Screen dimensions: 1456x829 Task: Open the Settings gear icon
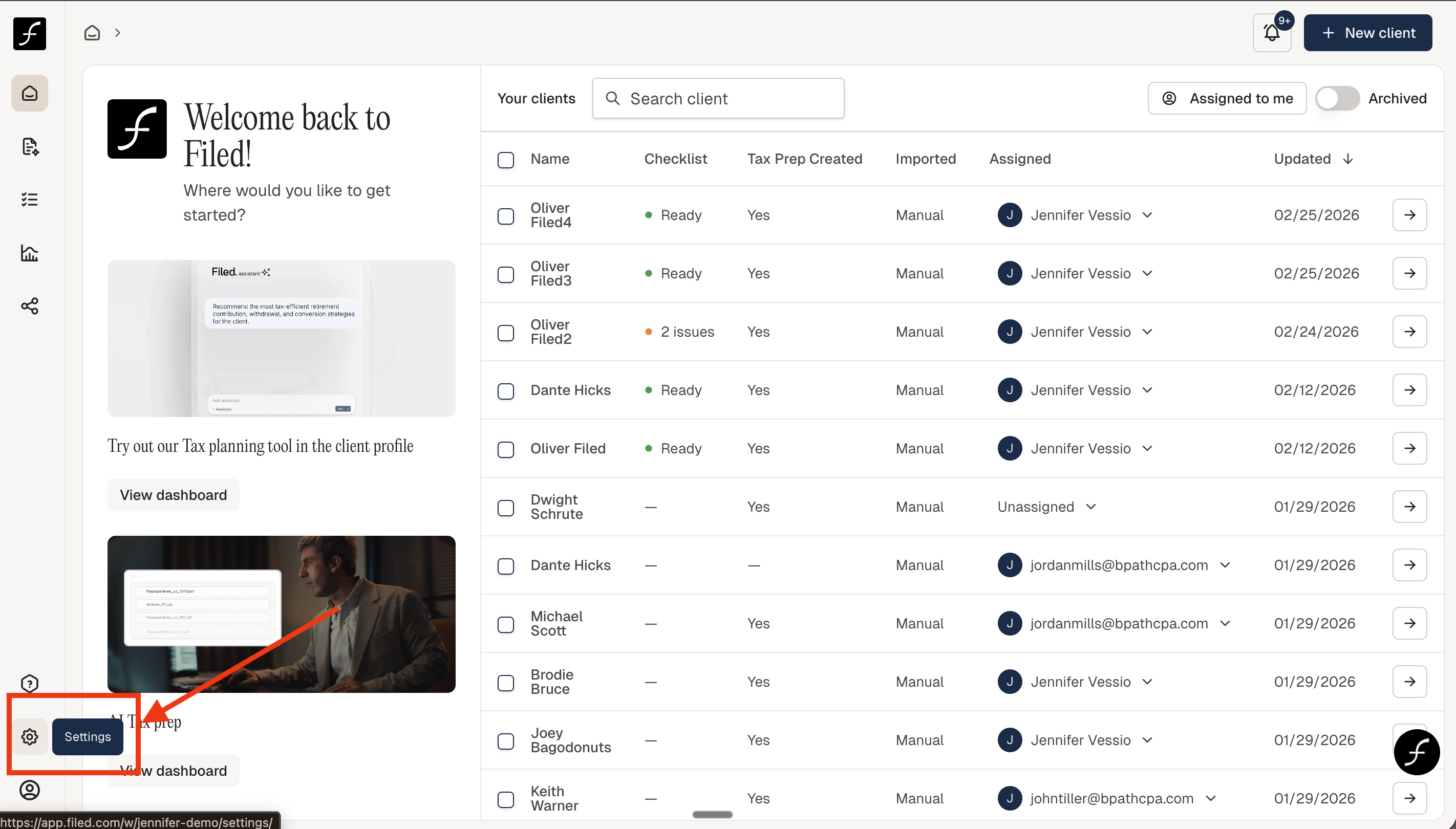(30, 737)
